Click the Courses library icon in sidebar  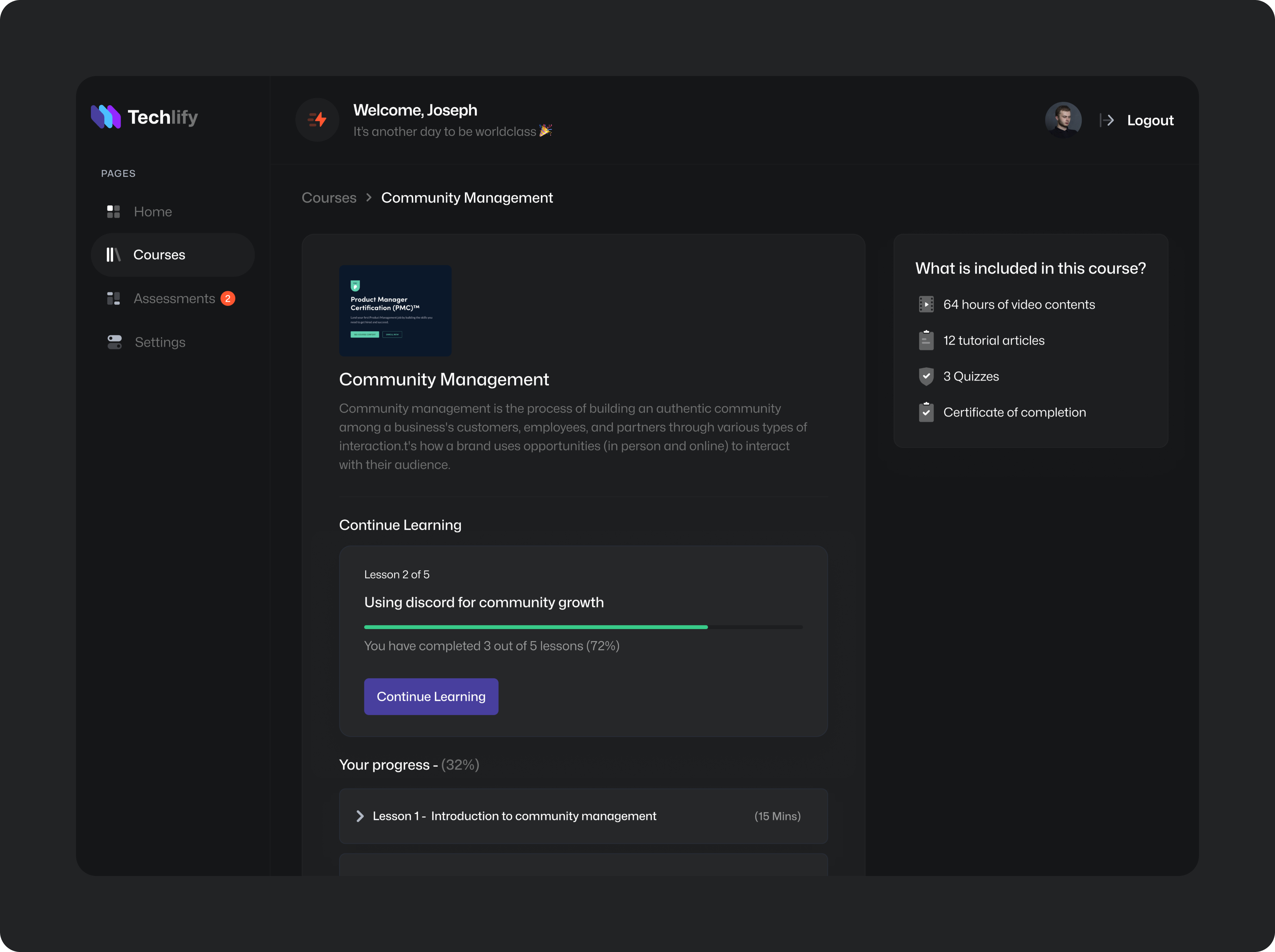(x=113, y=255)
